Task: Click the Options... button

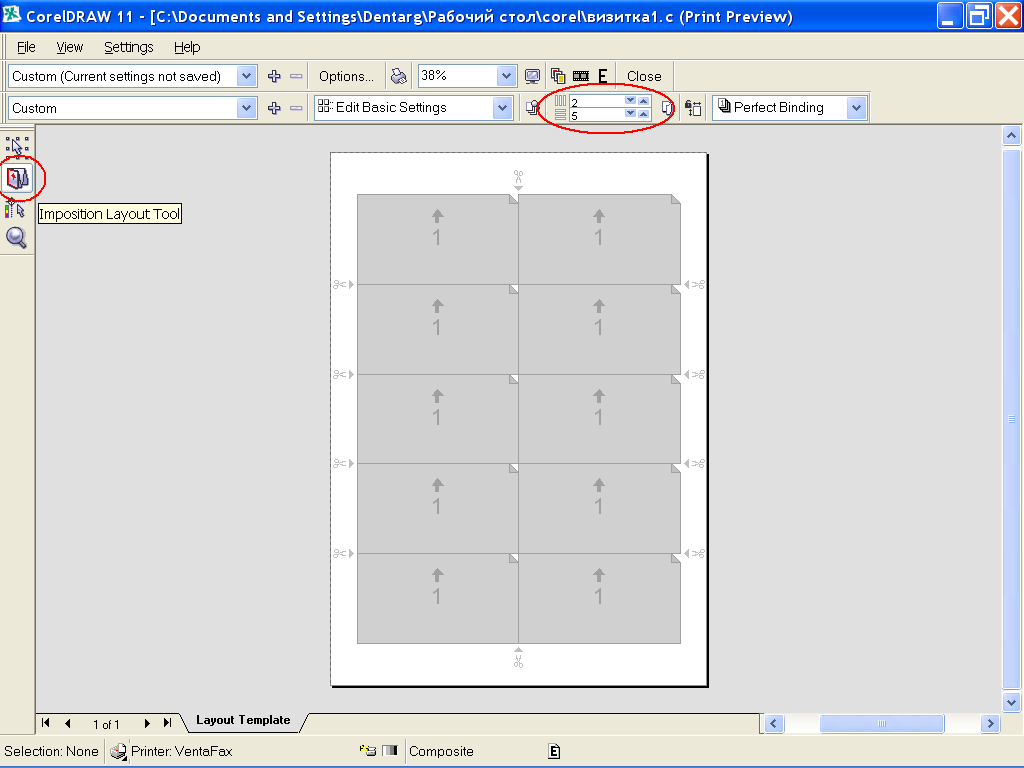Action: click(346, 76)
